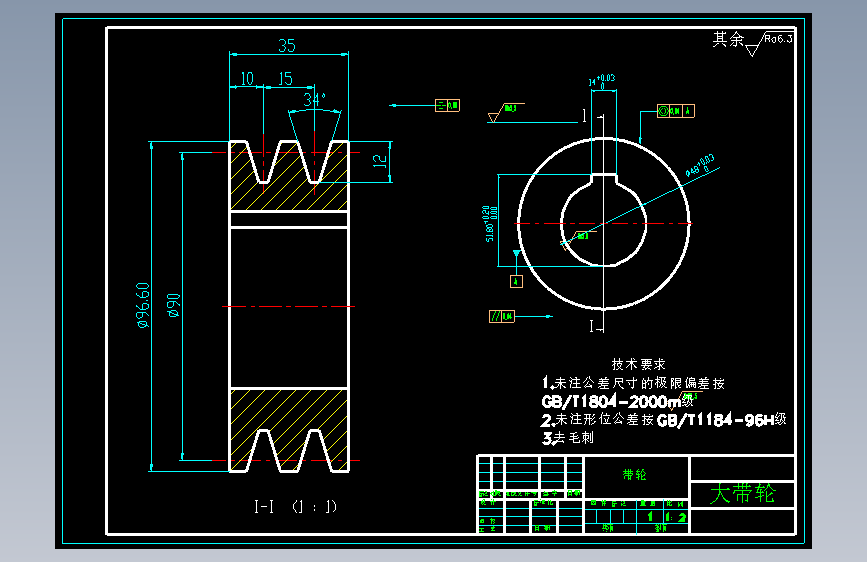Click the 3.去毛刺 requirement line
This screenshot has height=562, width=867.
coord(568,438)
